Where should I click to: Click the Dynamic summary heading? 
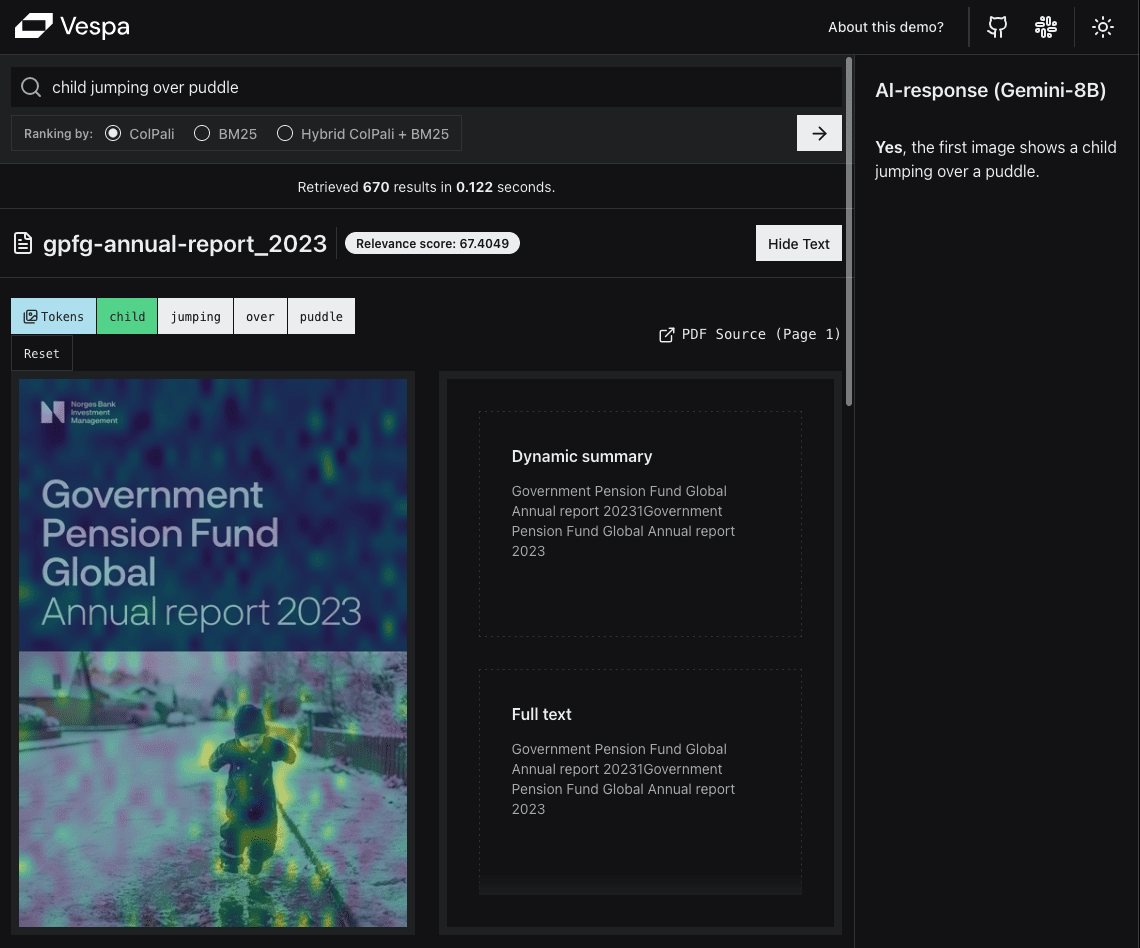[x=582, y=457]
